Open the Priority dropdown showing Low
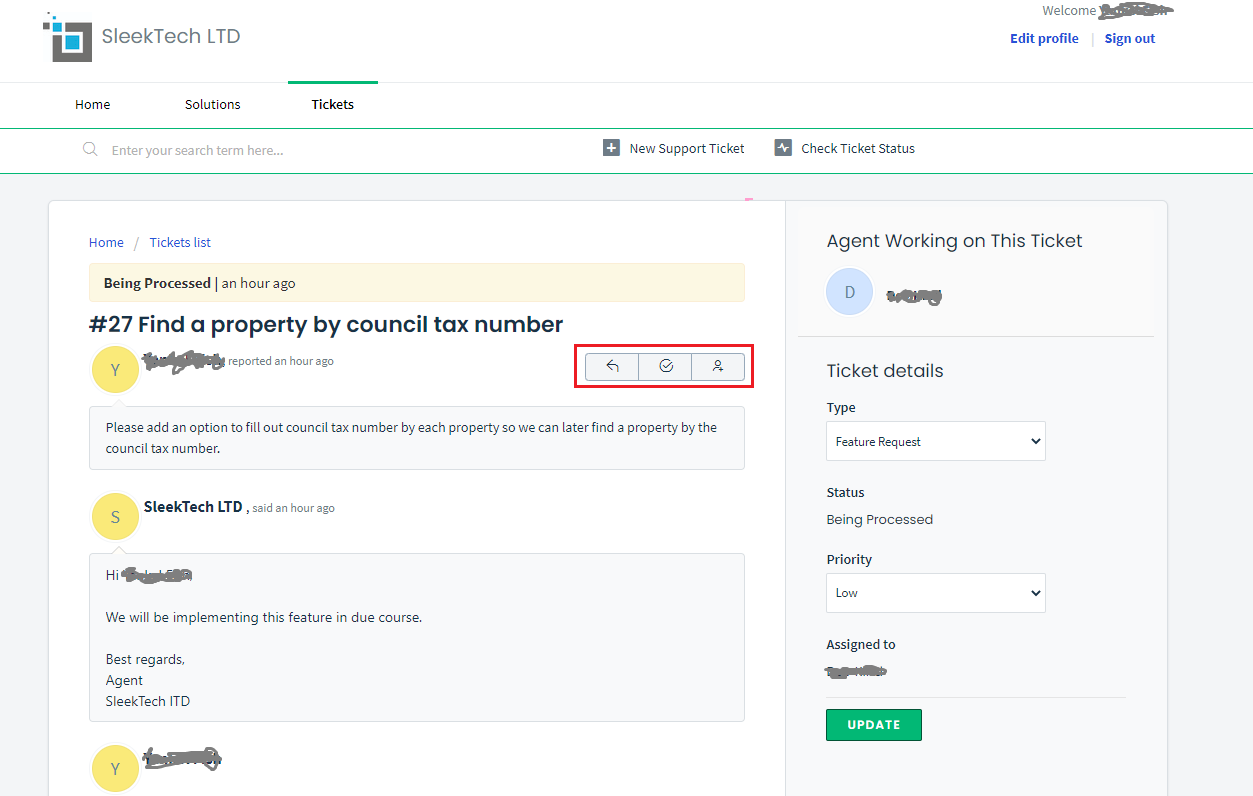The image size is (1253, 796). coord(935,593)
